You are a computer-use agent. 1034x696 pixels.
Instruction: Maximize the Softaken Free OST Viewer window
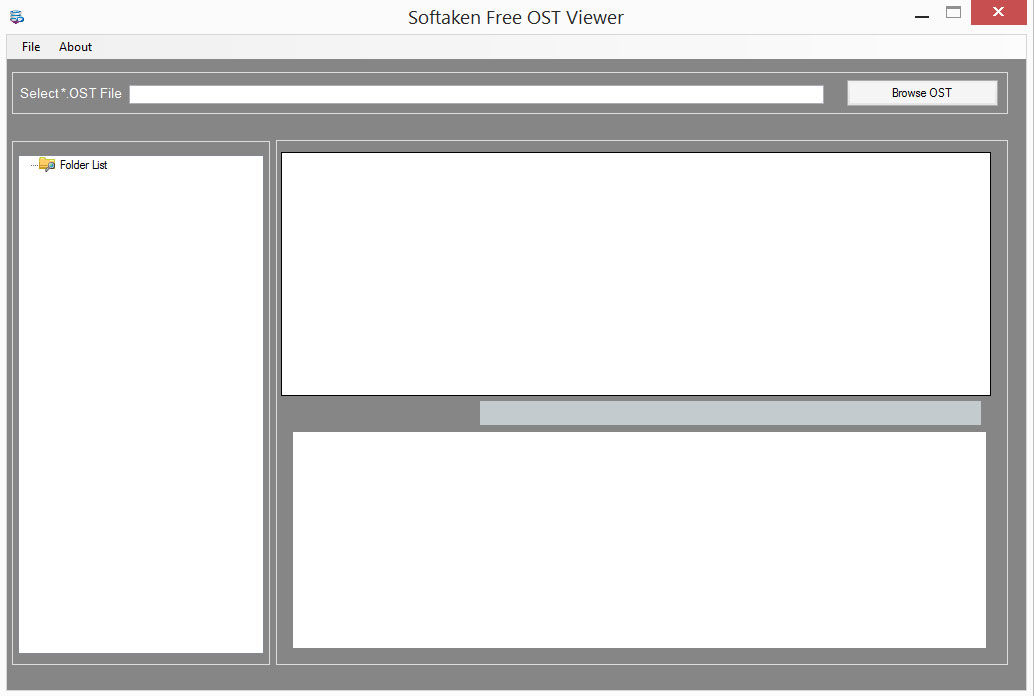953,12
